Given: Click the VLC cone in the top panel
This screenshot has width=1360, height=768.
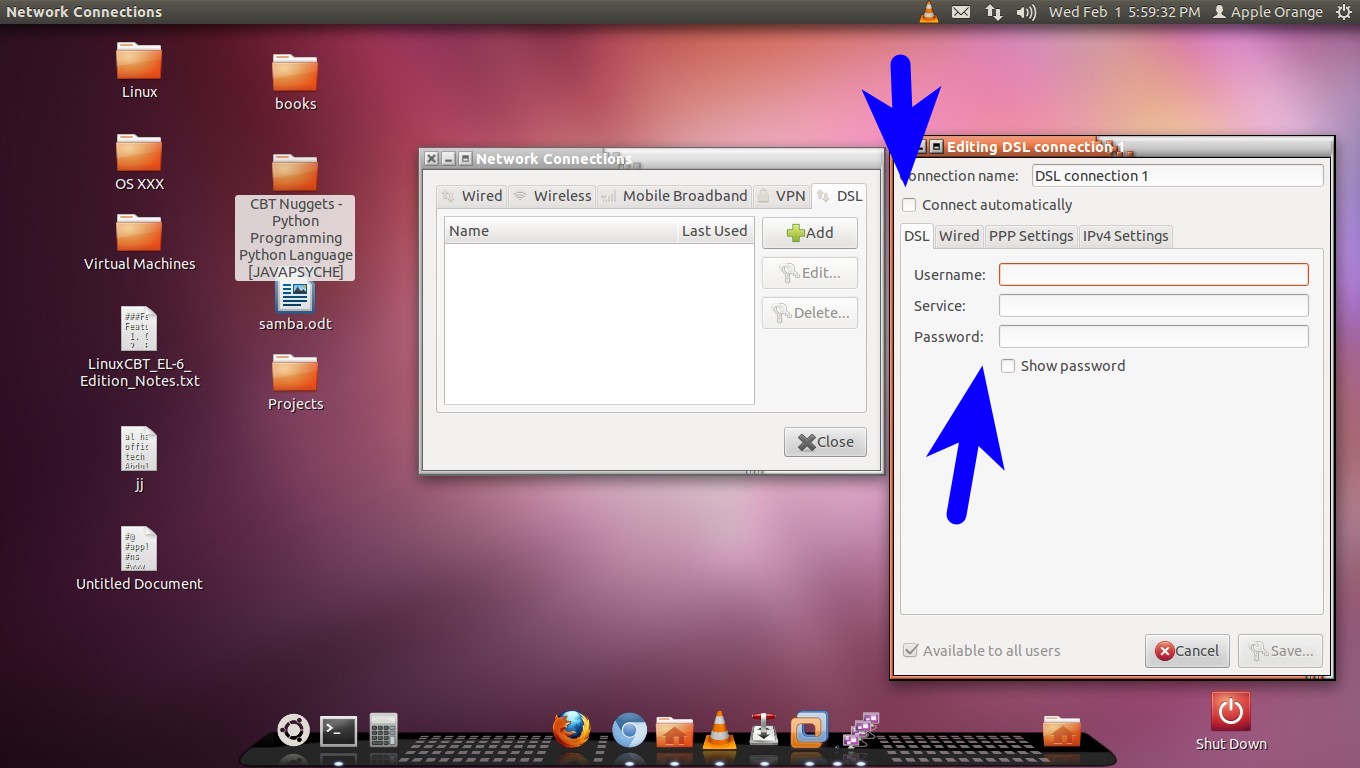Looking at the screenshot, I should click(x=929, y=12).
